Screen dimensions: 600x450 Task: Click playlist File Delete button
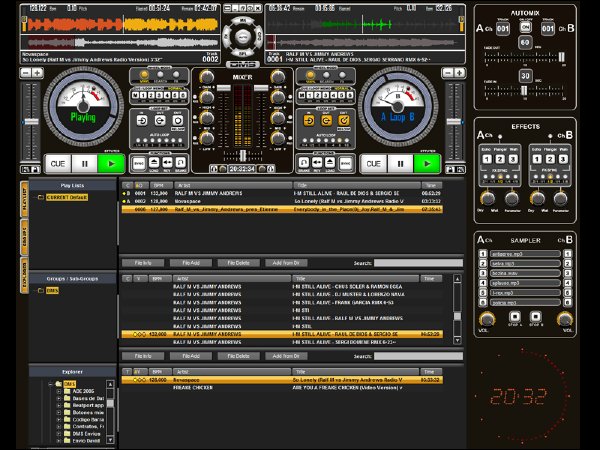(x=238, y=263)
